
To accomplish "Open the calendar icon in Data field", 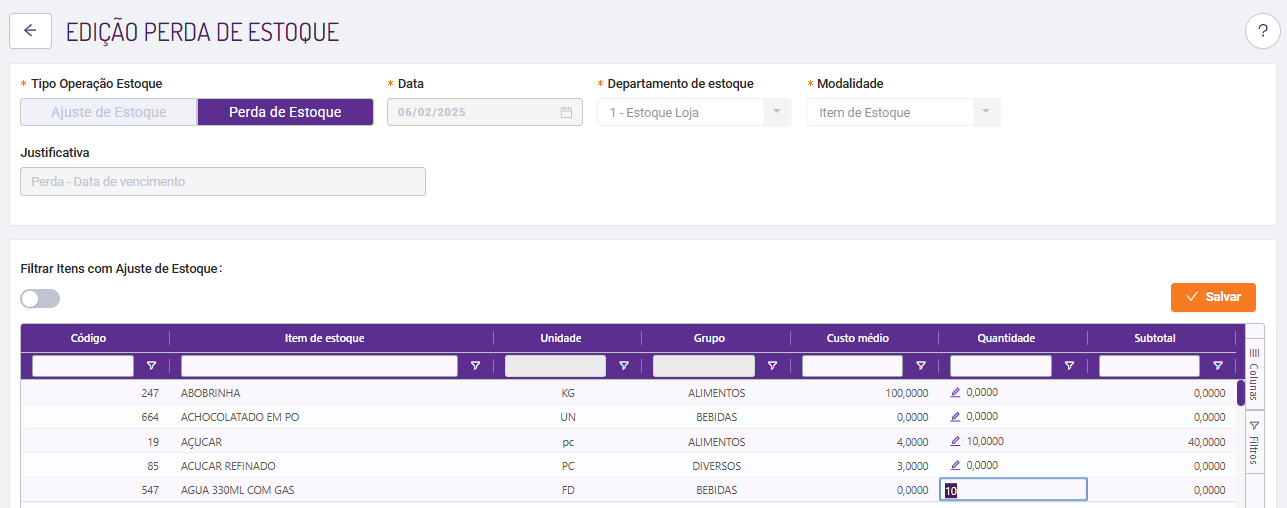I will pyautogui.click(x=566, y=113).
